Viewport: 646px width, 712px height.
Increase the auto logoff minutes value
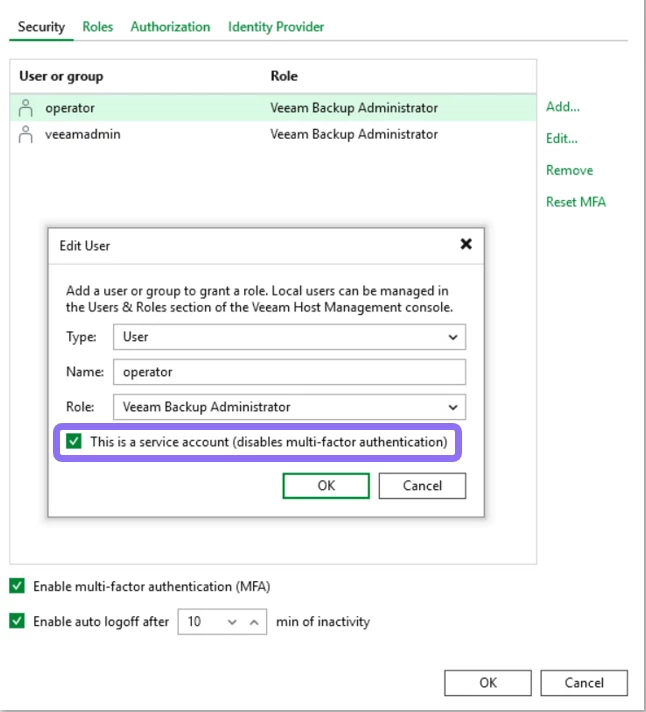tap(254, 622)
